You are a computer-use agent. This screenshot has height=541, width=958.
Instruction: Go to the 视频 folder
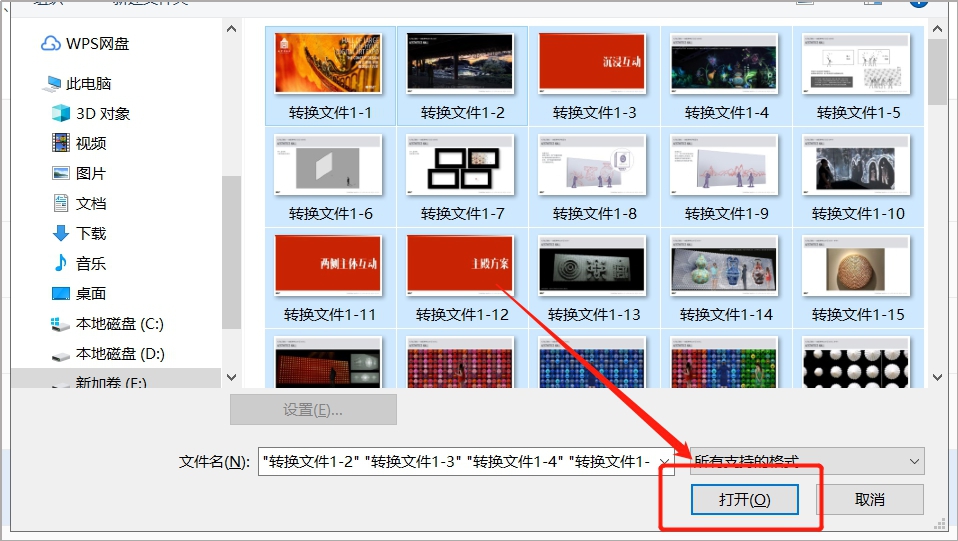click(x=79, y=144)
